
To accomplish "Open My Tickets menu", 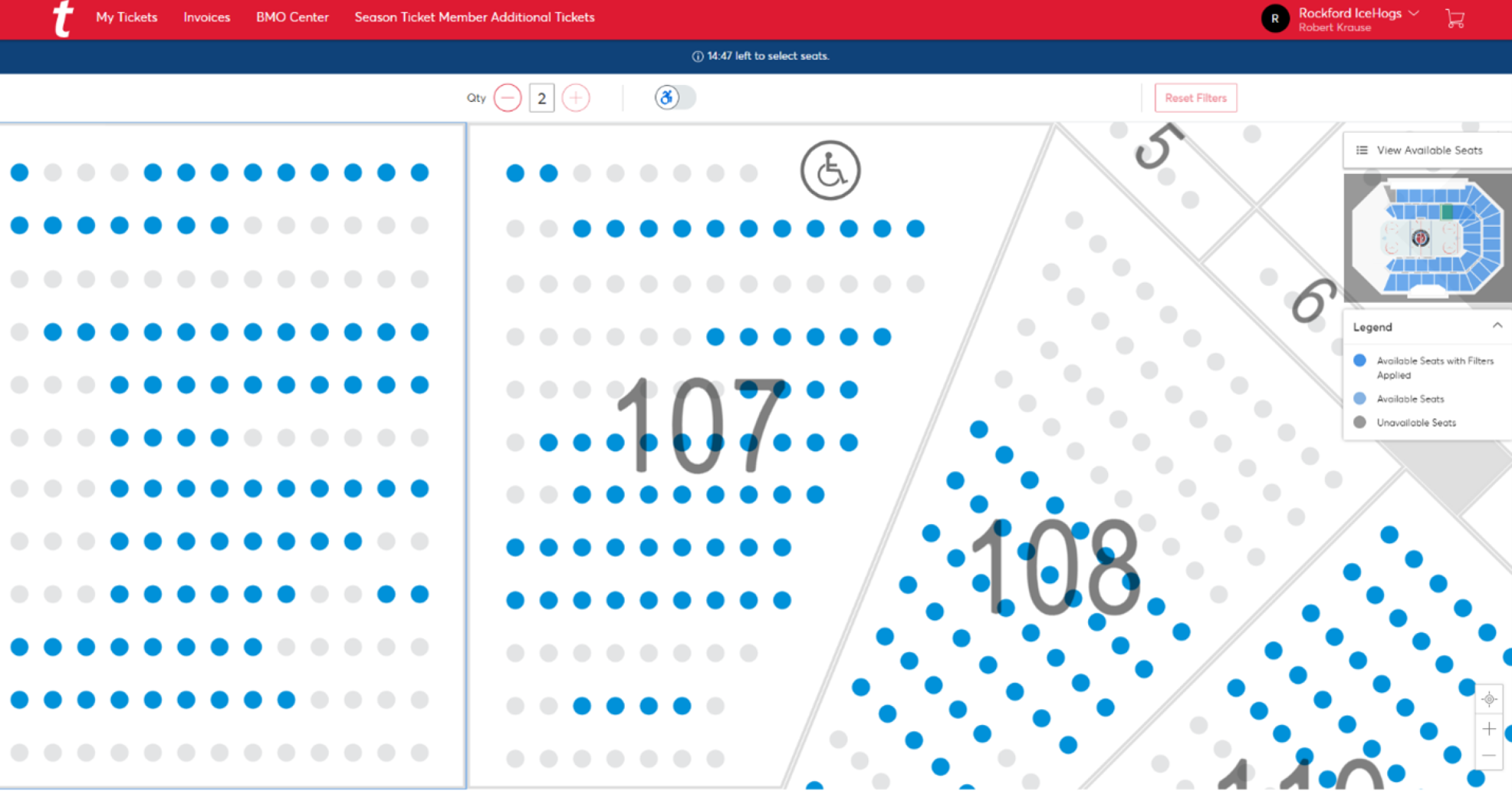I will click(x=127, y=18).
